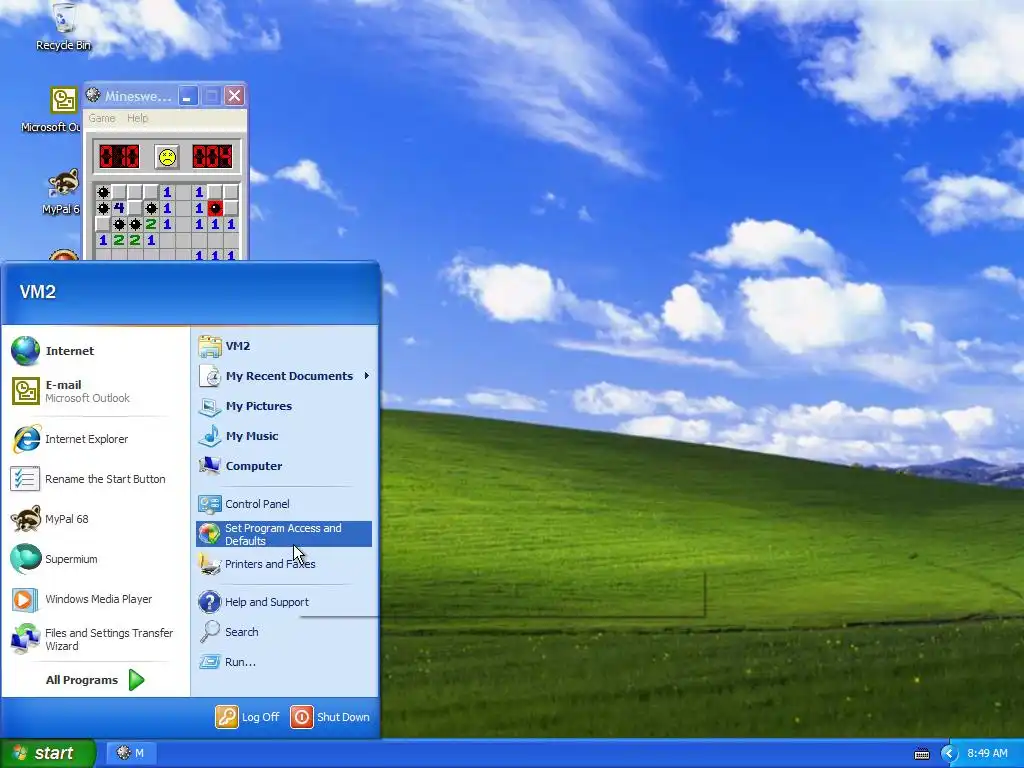Open Search from the start menu
Viewport: 1024px width, 768px height.
click(x=284, y=632)
